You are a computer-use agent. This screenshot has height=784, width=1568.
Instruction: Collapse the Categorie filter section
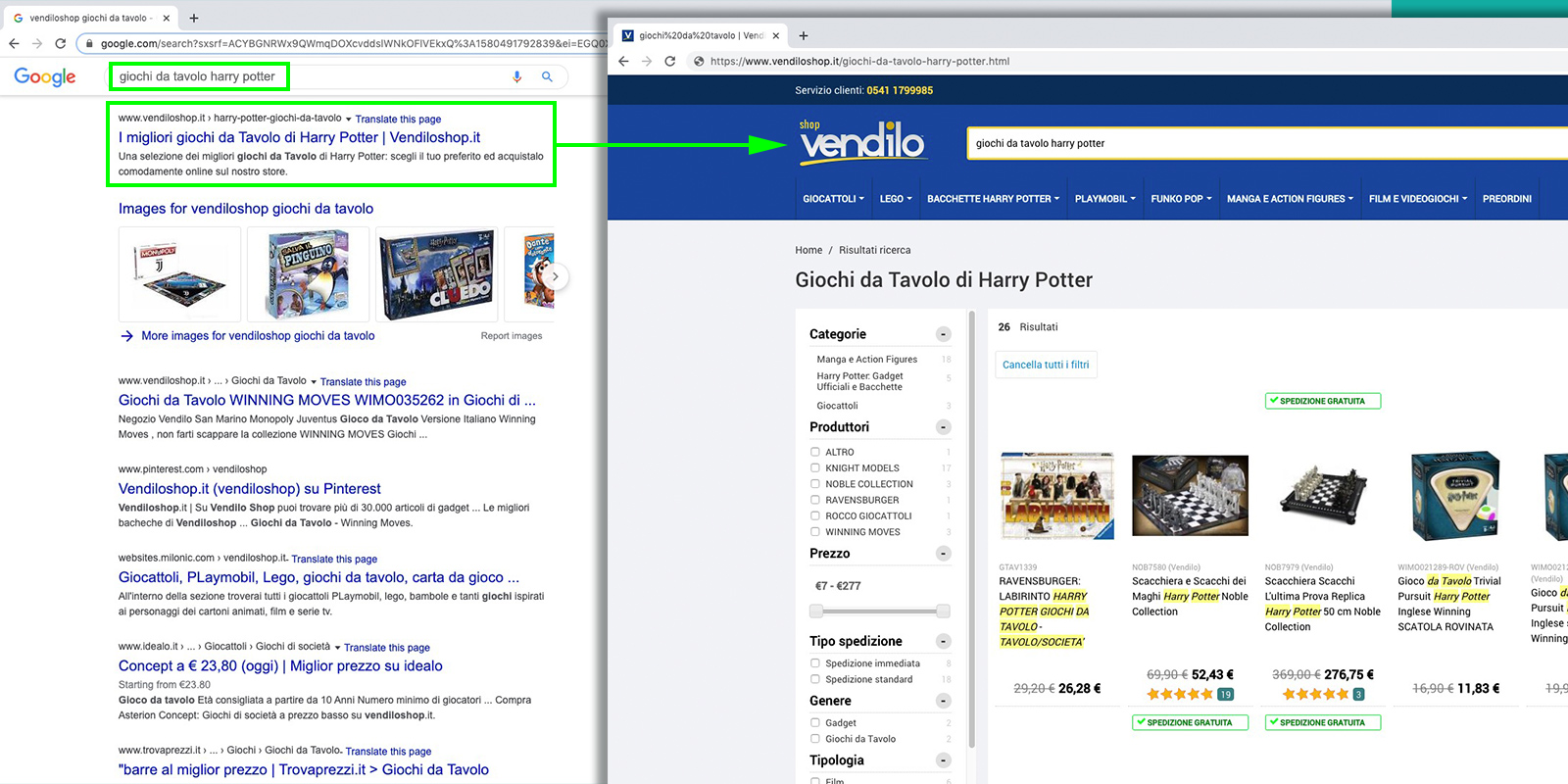pos(943,334)
